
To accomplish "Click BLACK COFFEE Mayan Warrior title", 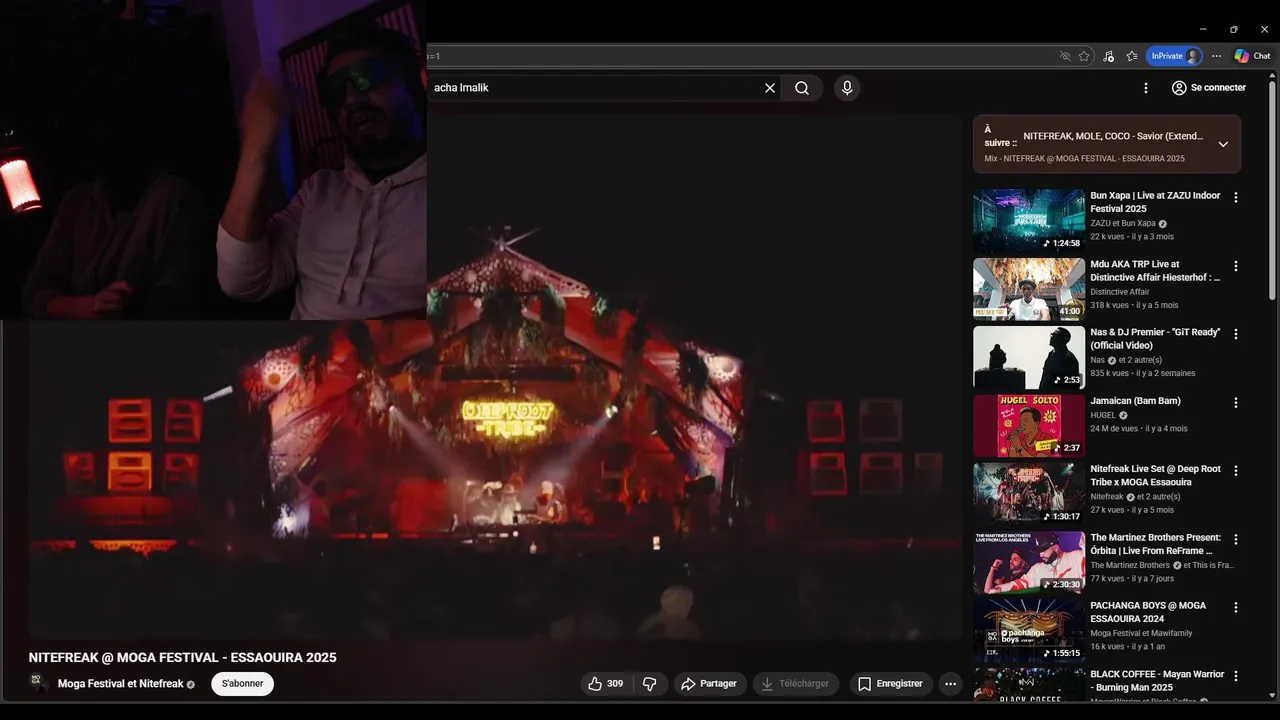I will click(x=1155, y=681).
